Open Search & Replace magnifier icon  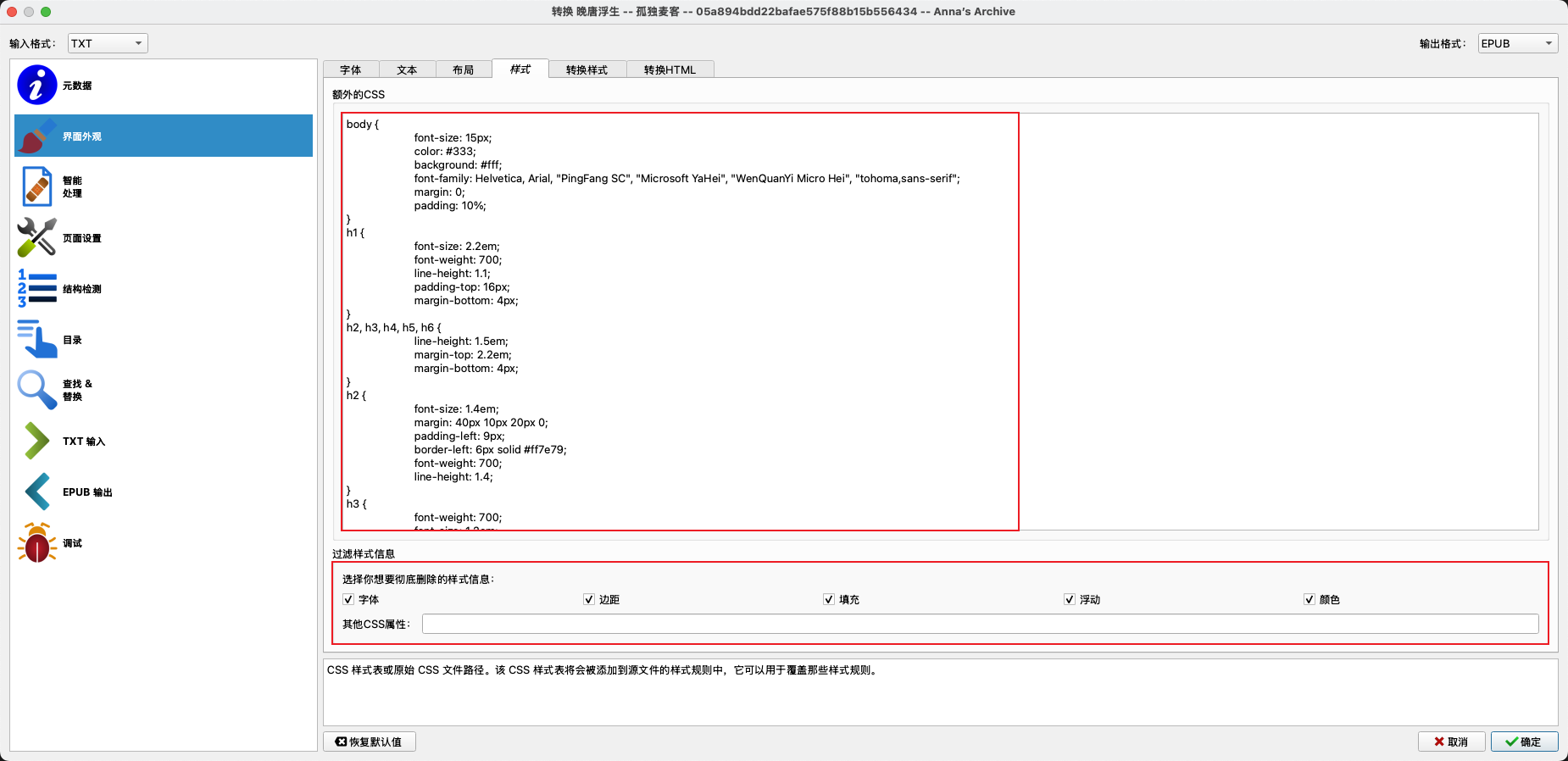pyautogui.click(x=36, y=391)
